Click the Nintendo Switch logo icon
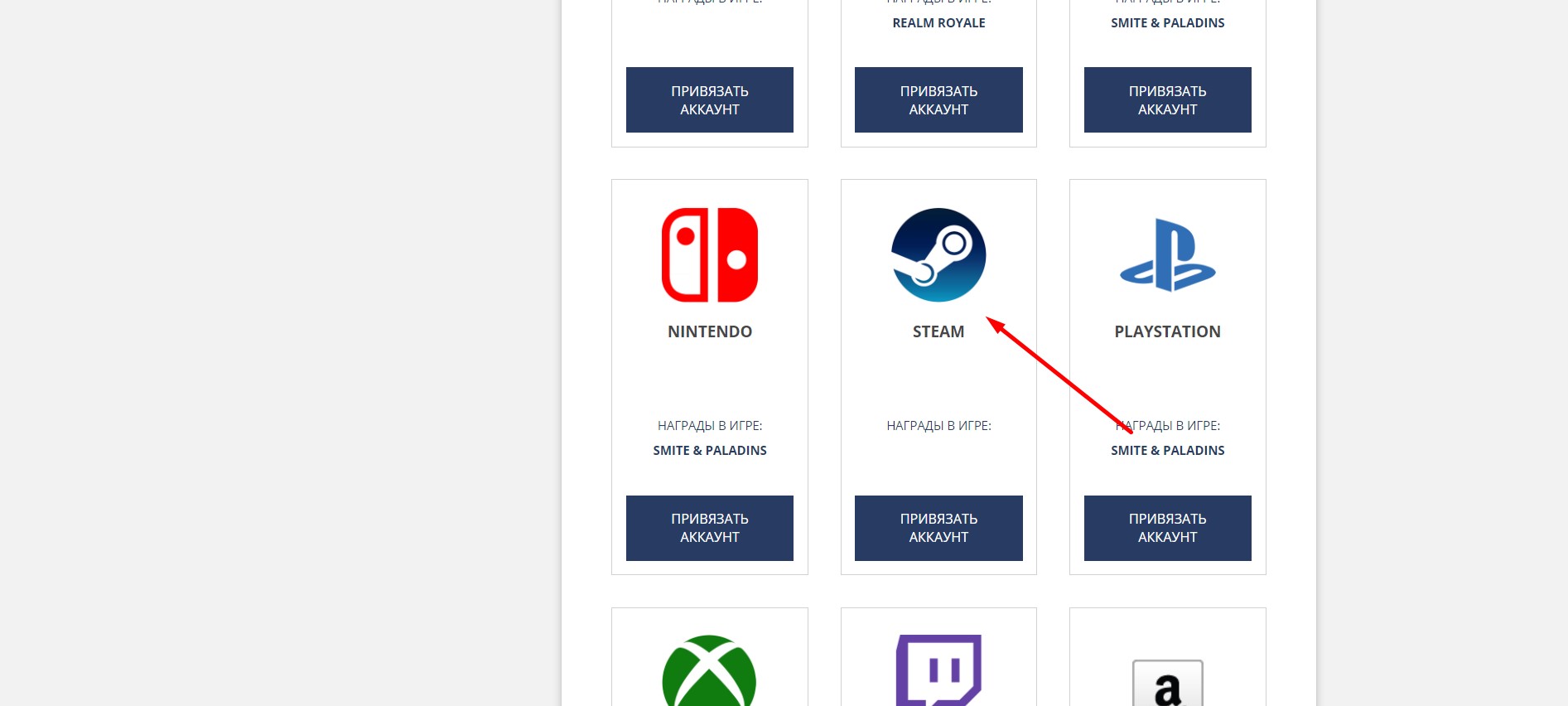Viewport: 1568px width, 706px height. click(710, 255)
